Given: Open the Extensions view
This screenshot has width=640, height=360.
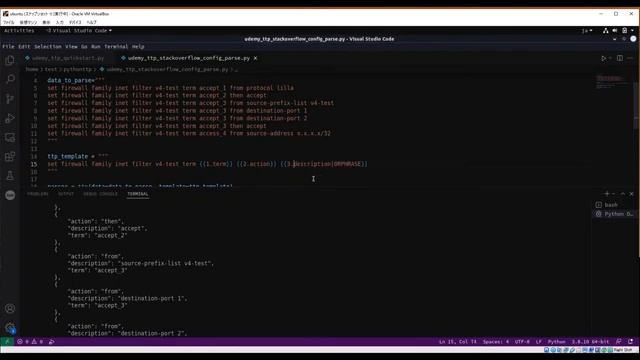Looking at the screenshot, I should tap(10, 157).
